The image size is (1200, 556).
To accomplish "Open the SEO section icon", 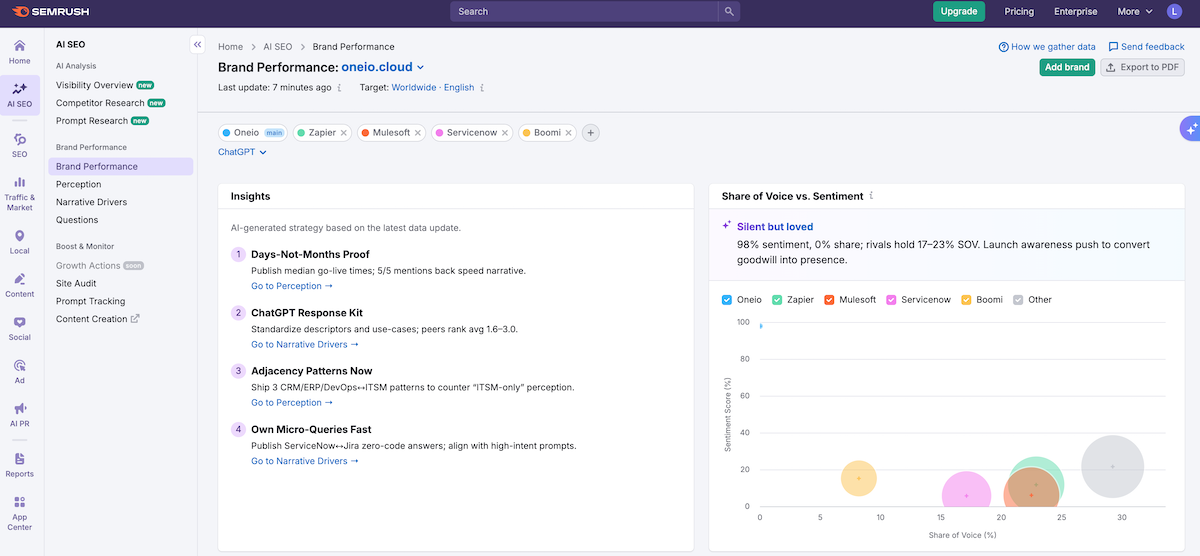I will click(x=20, y=145).
